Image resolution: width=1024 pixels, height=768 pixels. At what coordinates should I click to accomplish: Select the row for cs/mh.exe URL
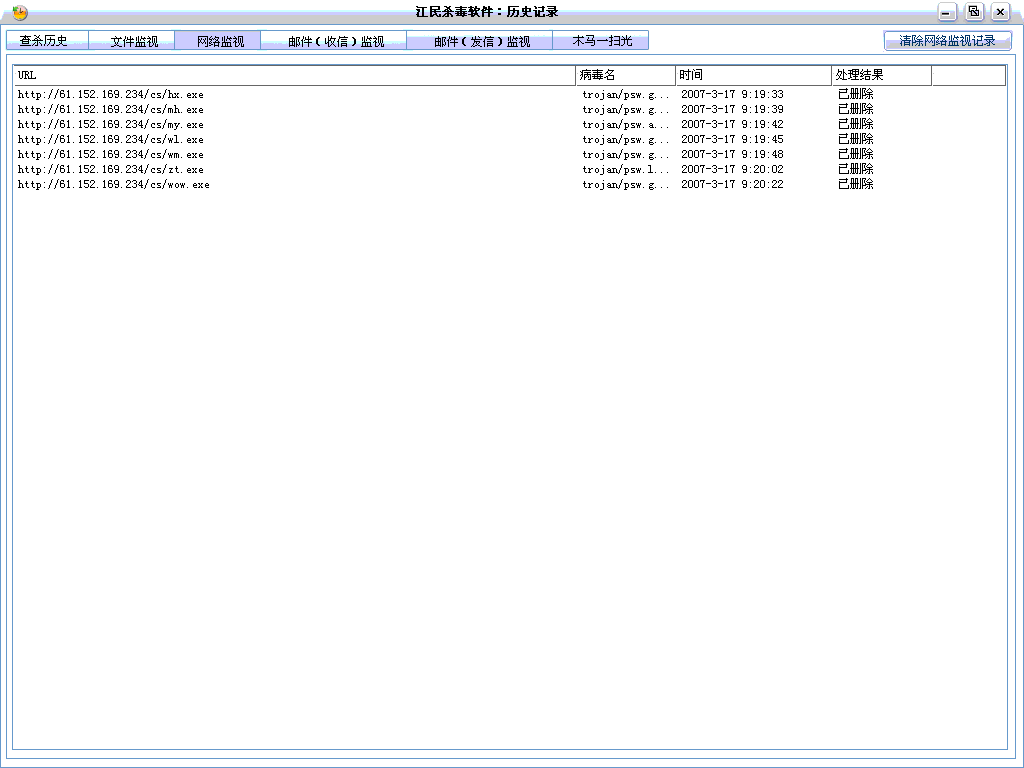click(511, 109)
